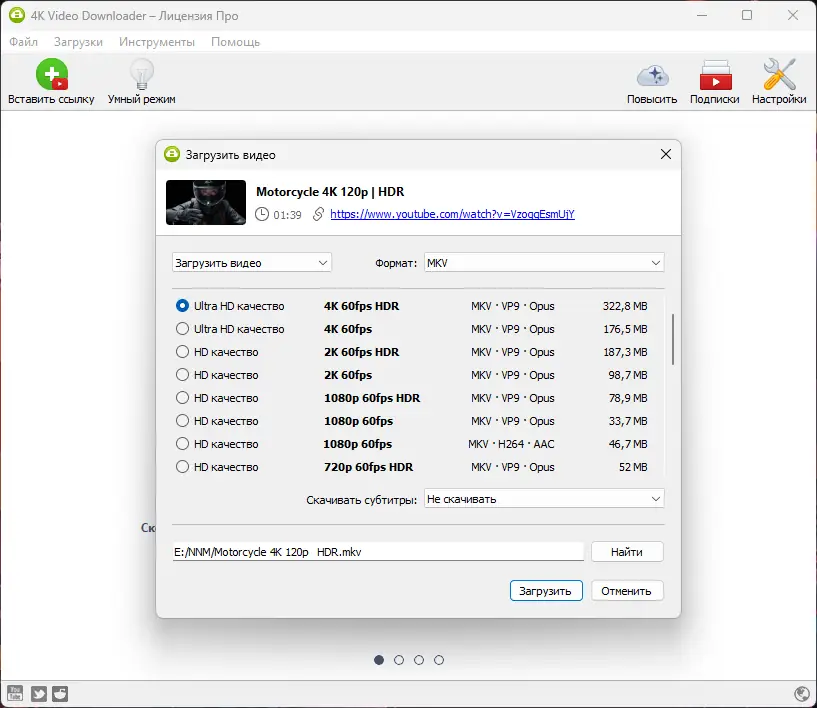This screenshot has width=817, height=708.
Task: Select 1080p 60fps H264 AAC option
Action: tap(182, 443)
